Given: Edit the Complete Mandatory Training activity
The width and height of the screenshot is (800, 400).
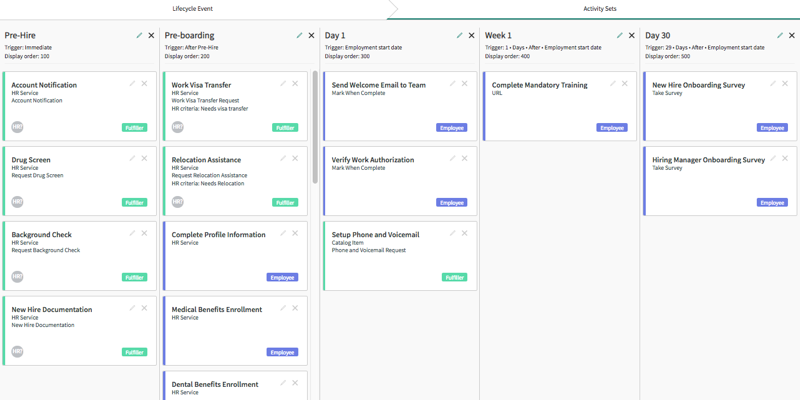Looking at the screenshot, I should point(613,84).
